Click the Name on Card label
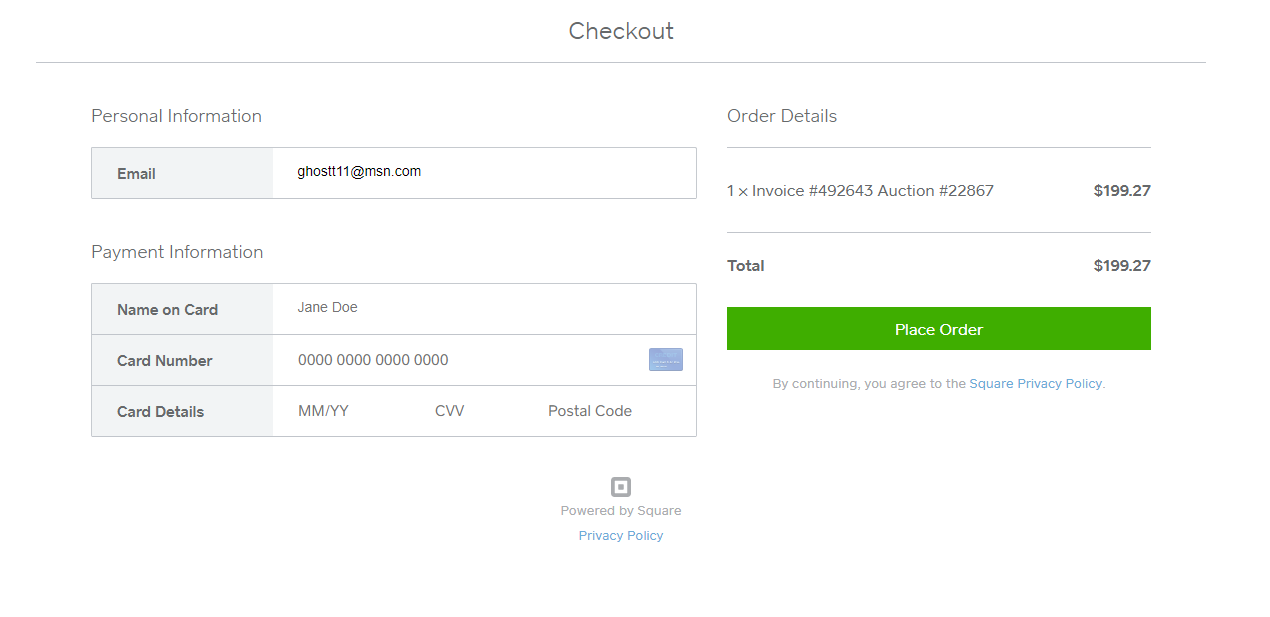The width and height of the screenshot is (1270, 617). [x=167, y=310]
